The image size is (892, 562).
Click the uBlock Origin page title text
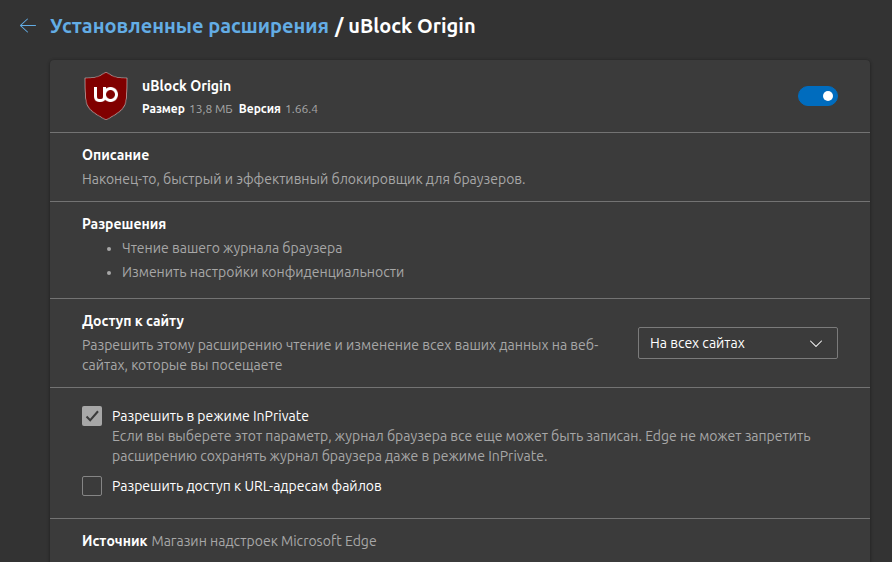tap(411, 26)
